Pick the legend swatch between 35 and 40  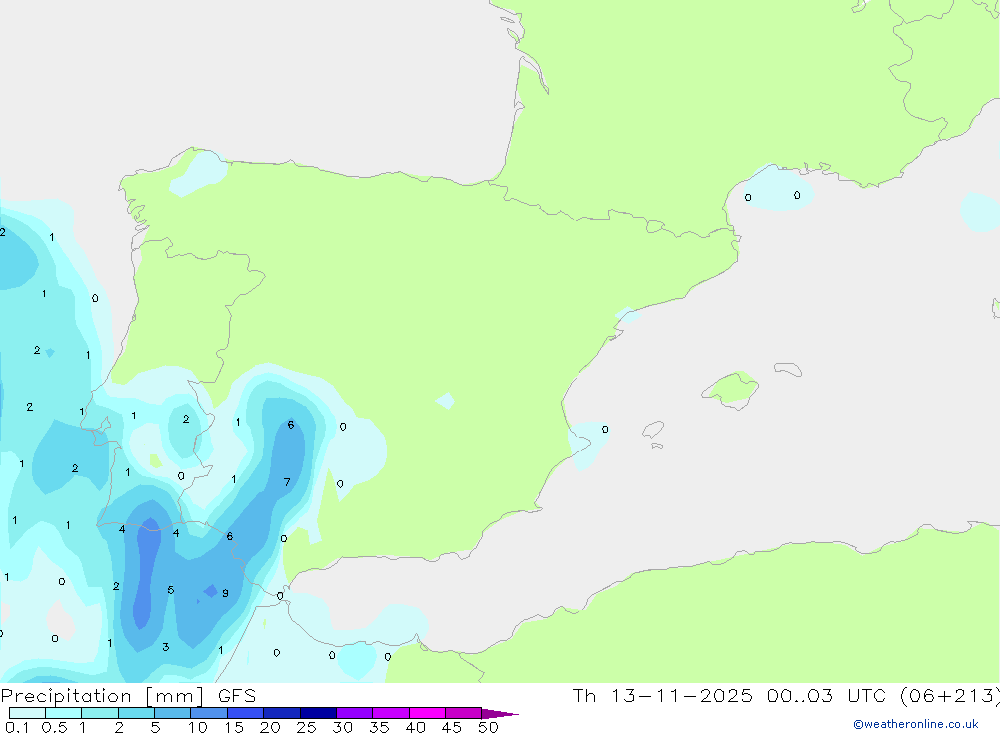point(390,713)
